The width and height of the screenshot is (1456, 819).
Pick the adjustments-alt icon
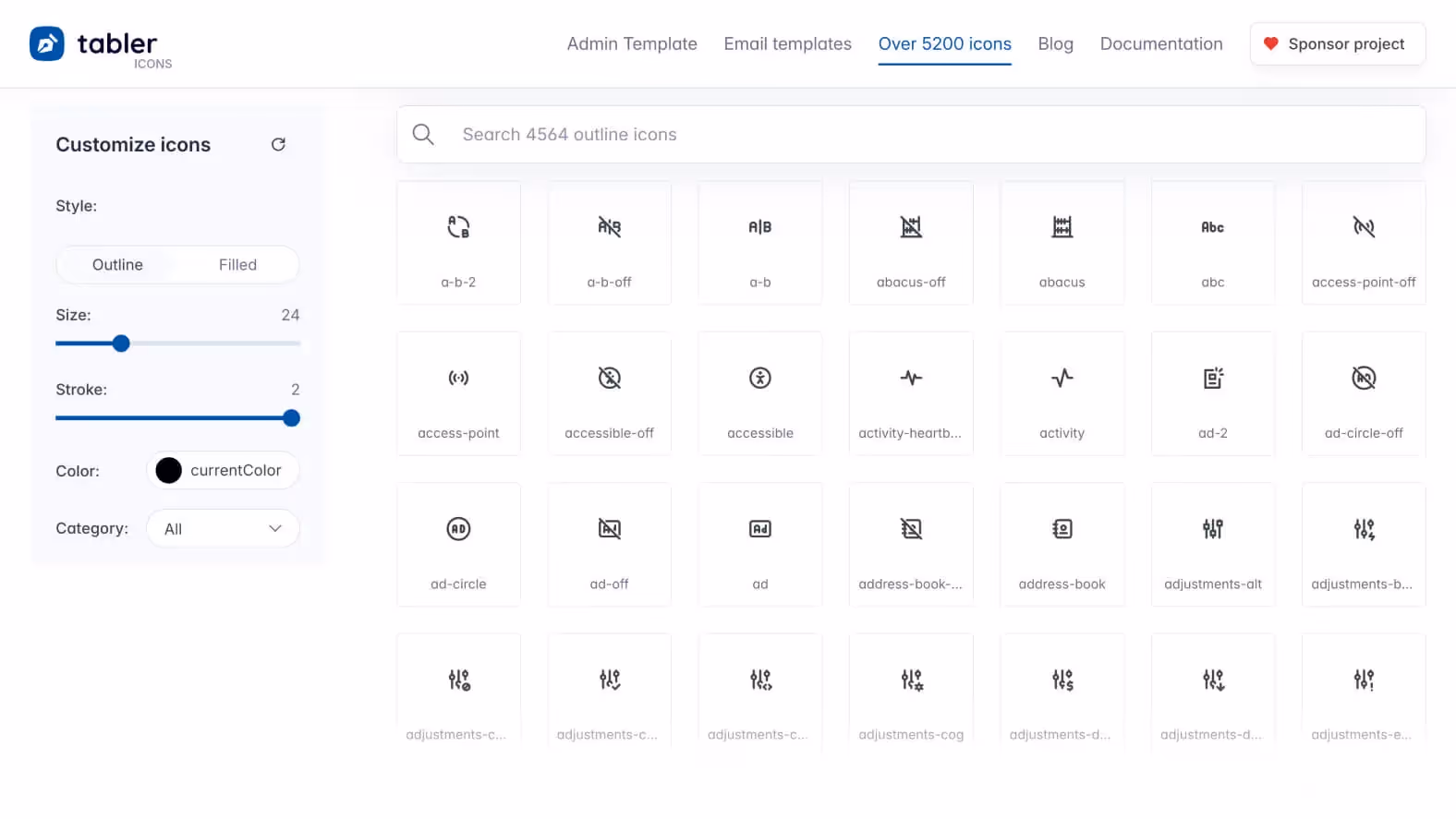point(1213,545)
